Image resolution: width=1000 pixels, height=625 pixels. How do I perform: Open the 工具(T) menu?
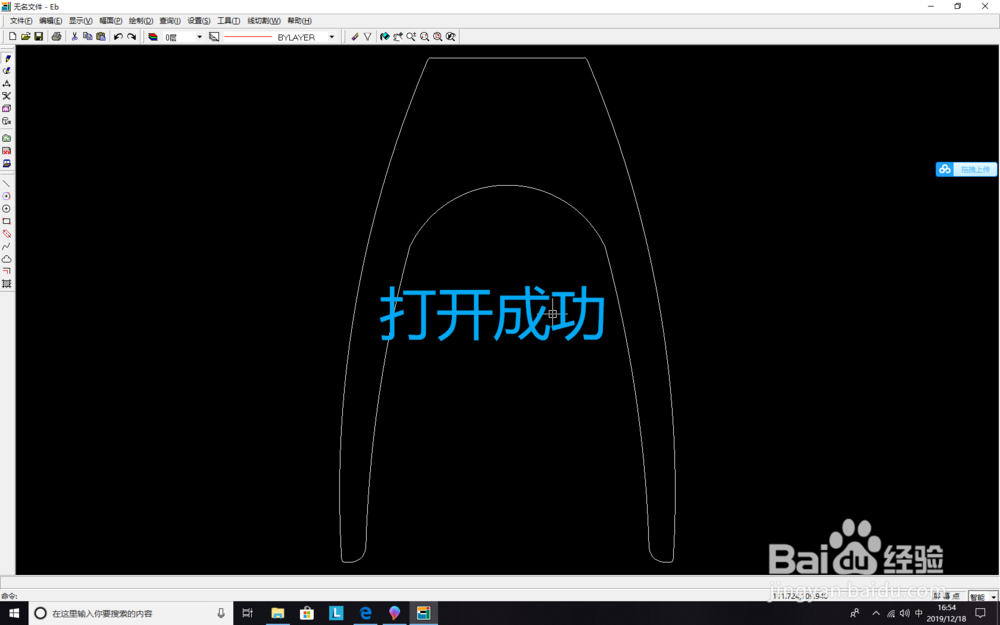click(228, 21)
